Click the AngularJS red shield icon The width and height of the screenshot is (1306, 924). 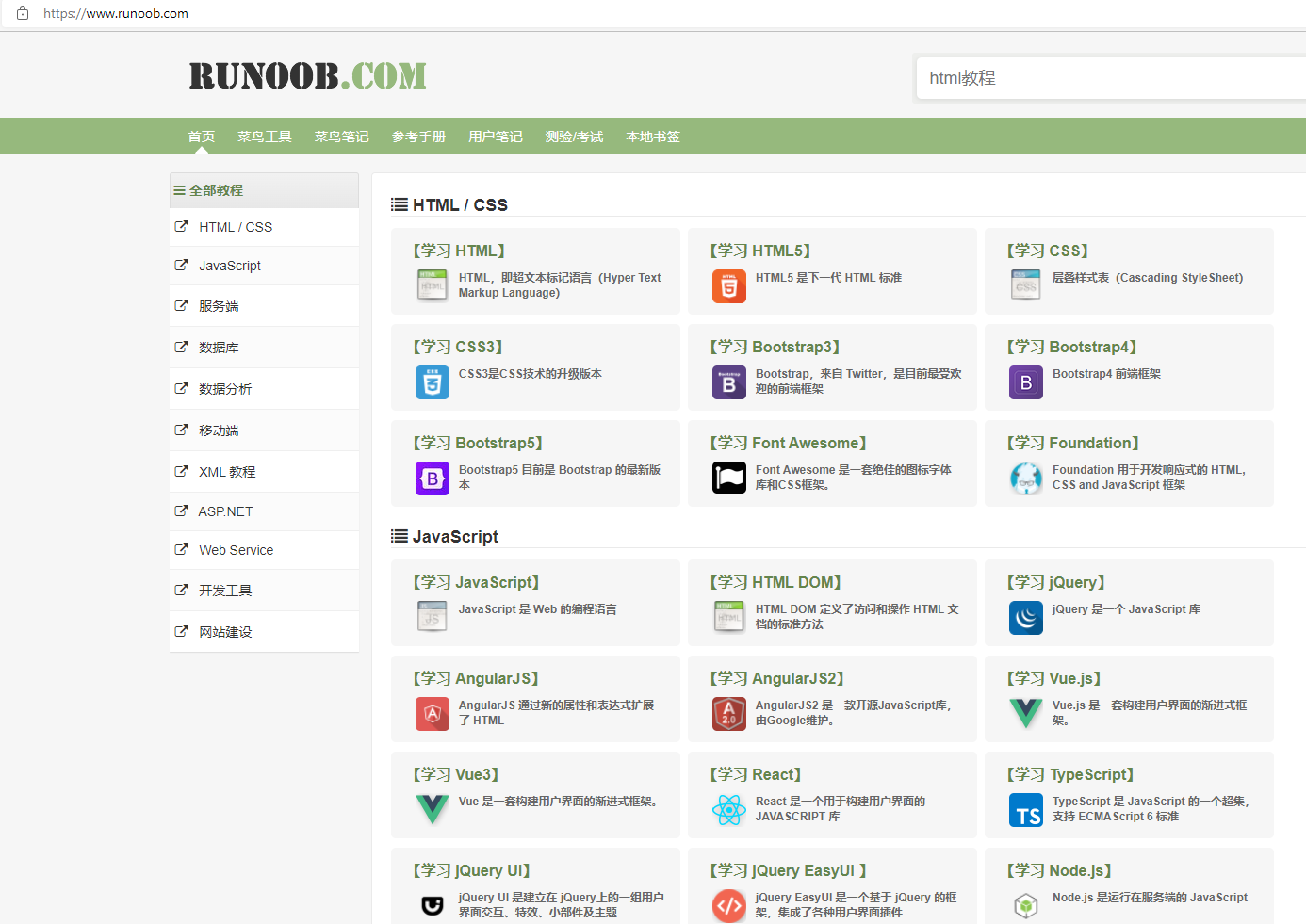click(x=433, y=713)
